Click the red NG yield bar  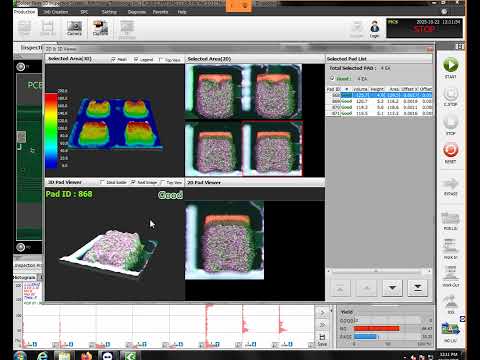pos(376,329)
